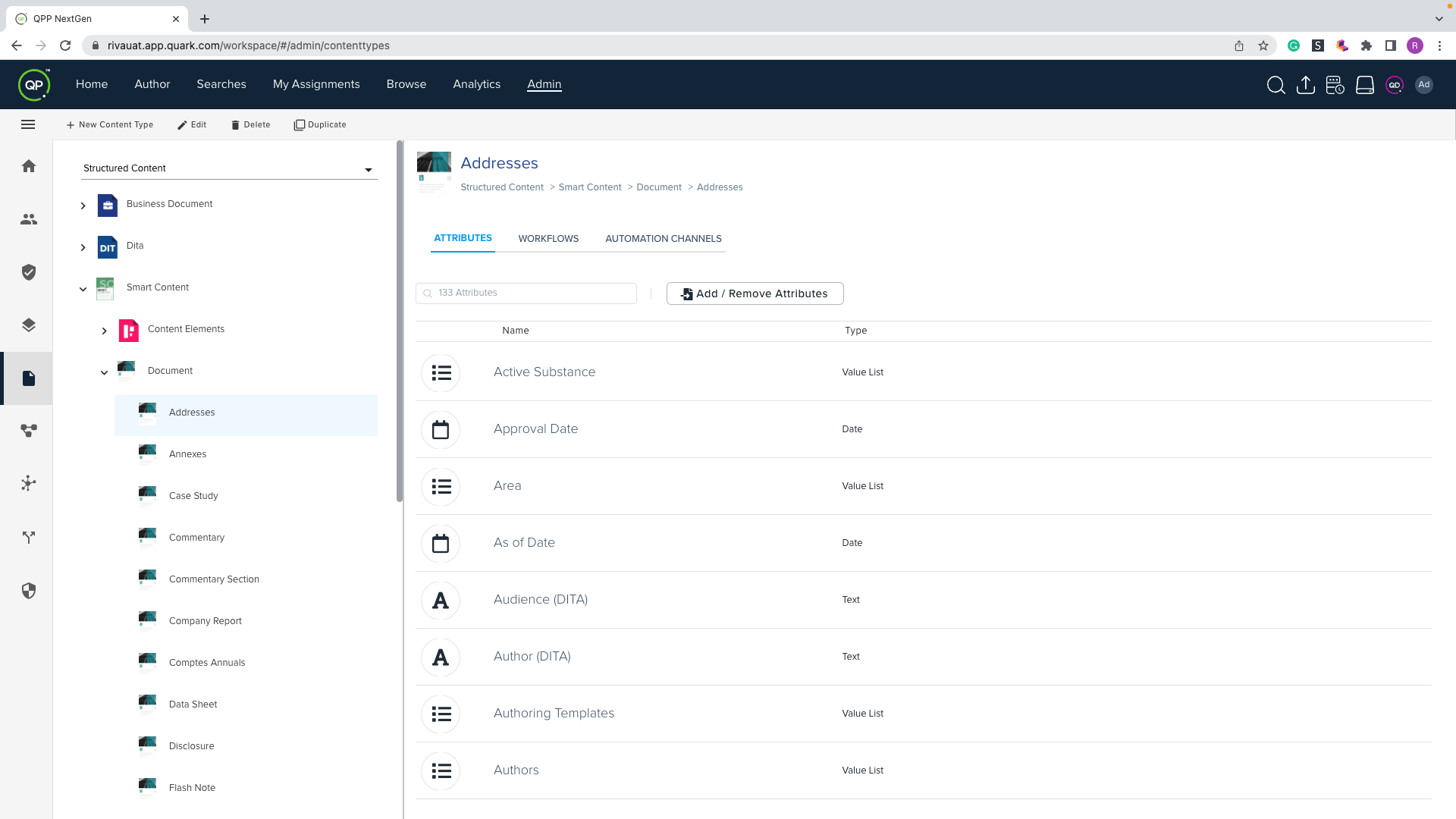Click the shield icon at the sidebar bottom

[x=28, y=591]
